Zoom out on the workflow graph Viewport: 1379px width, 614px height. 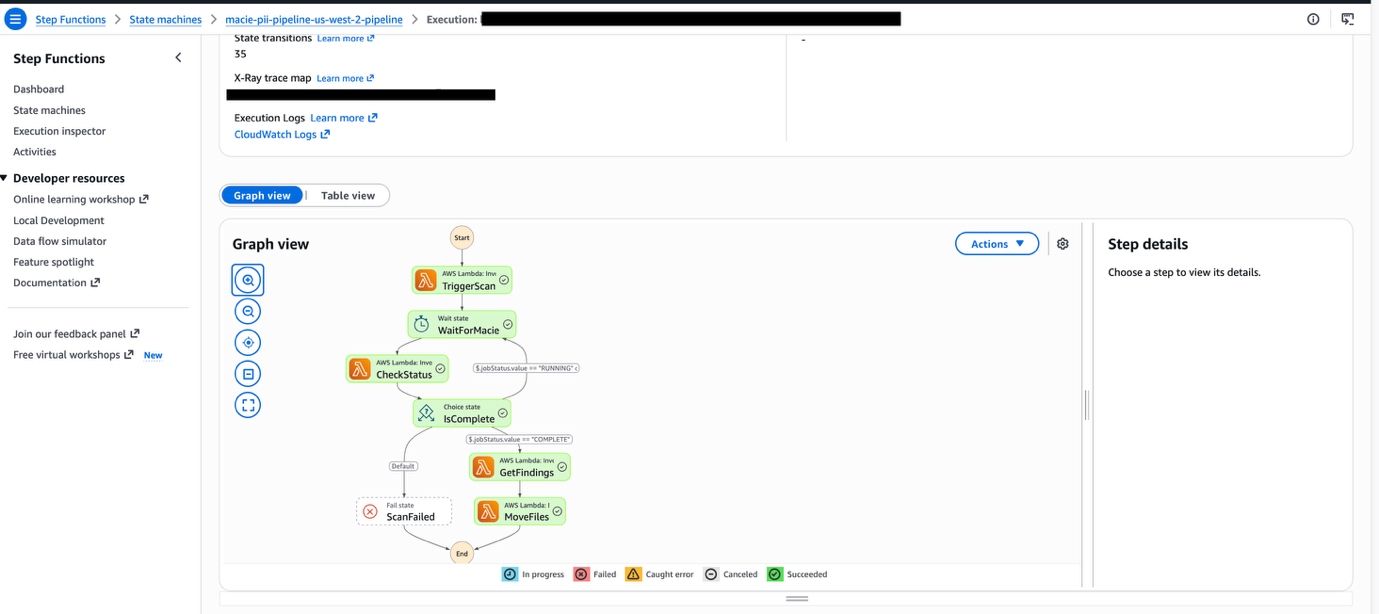pyautogui.click(x=248, y=311)
